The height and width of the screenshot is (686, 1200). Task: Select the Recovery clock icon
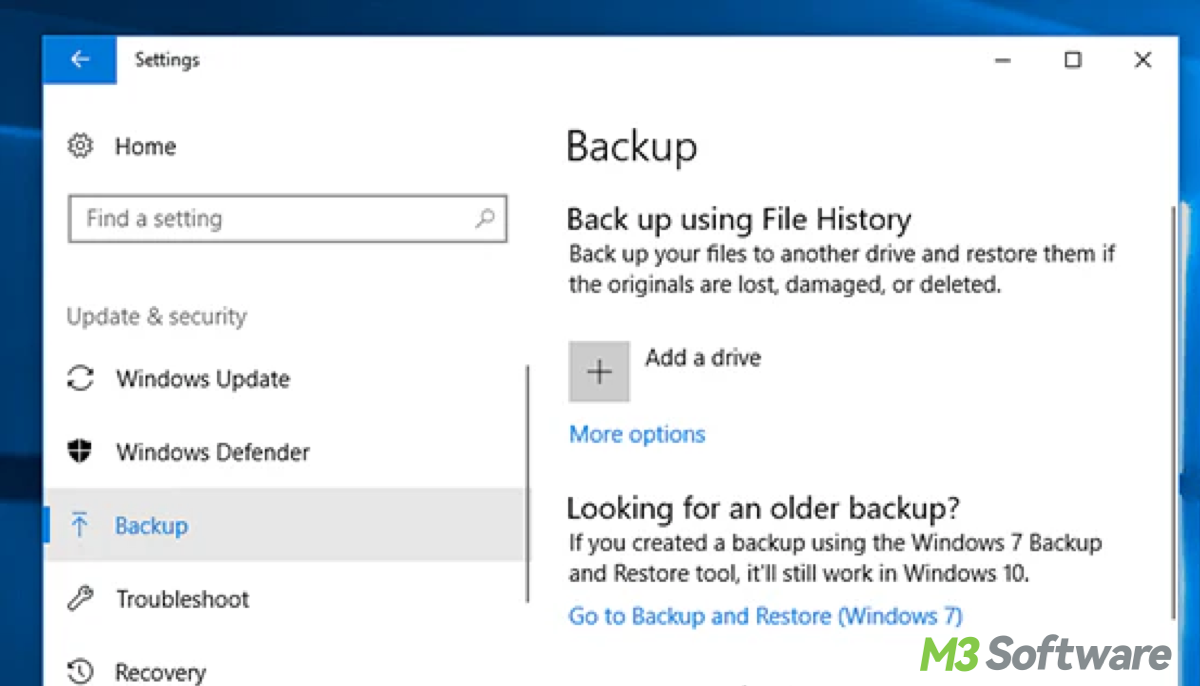tap(80, 671)
